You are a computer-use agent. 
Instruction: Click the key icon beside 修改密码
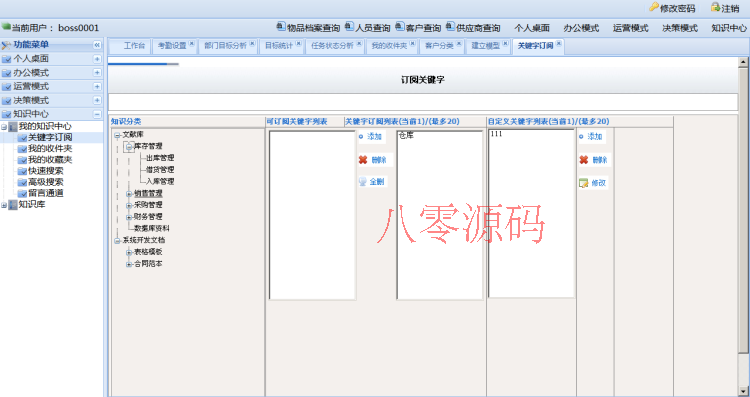pyautogui.click(x=653, y=7)
